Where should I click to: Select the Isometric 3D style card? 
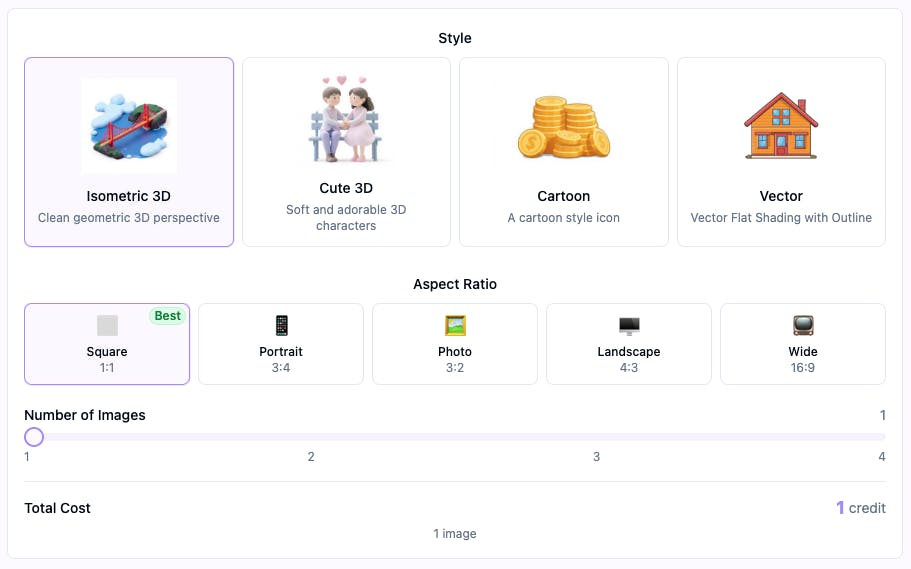(x=129, y=152)
